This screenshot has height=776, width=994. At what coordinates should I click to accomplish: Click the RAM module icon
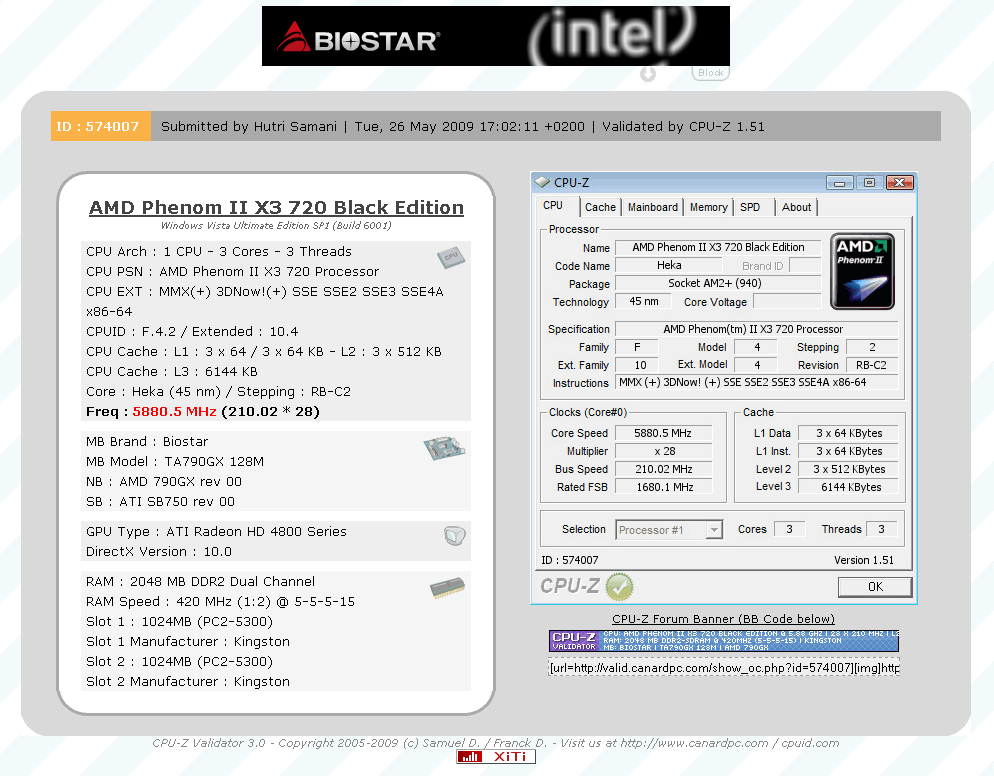tap(448, 588)
